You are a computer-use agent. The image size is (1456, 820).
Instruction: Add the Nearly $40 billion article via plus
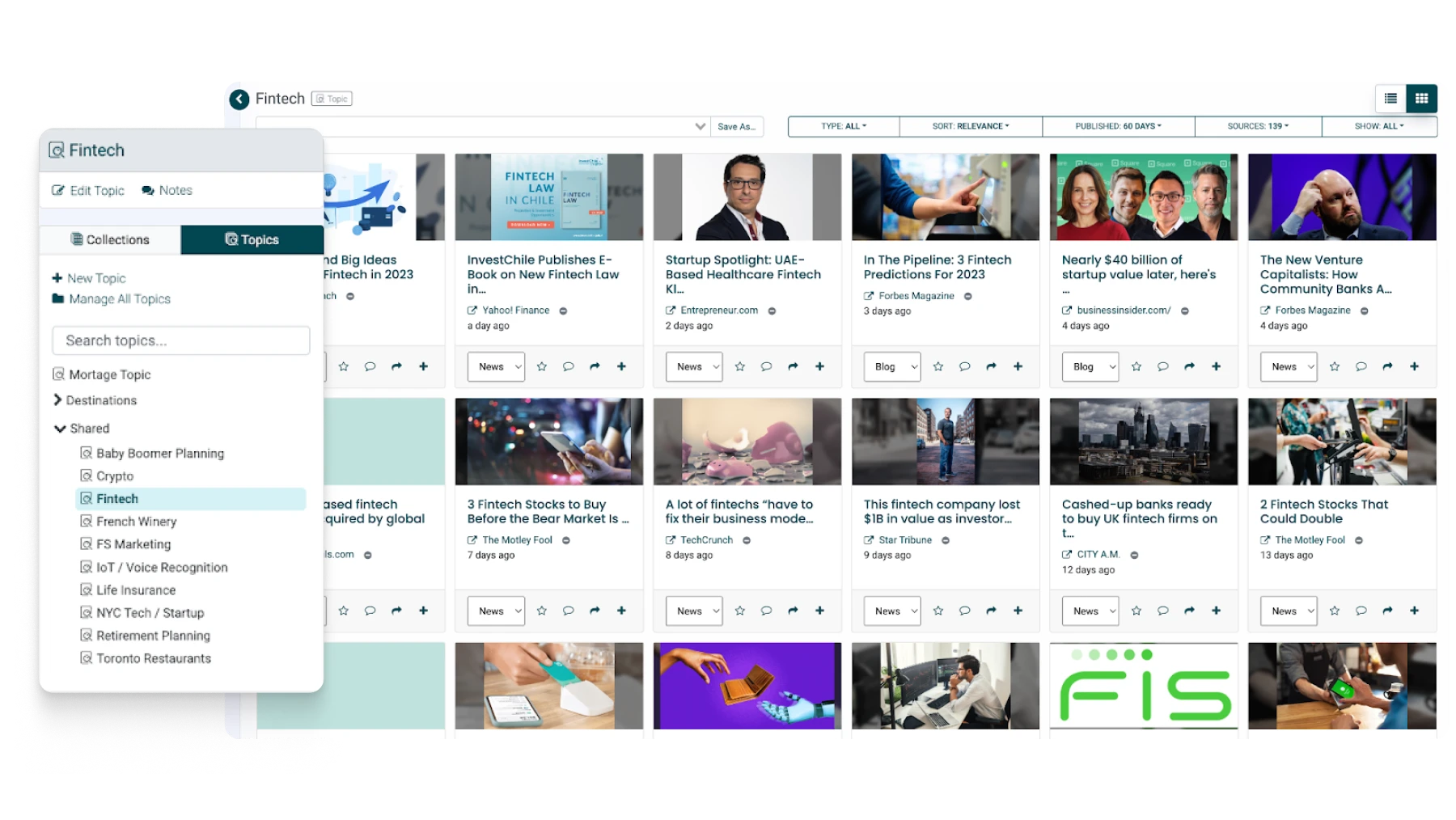coord(1216,366)
